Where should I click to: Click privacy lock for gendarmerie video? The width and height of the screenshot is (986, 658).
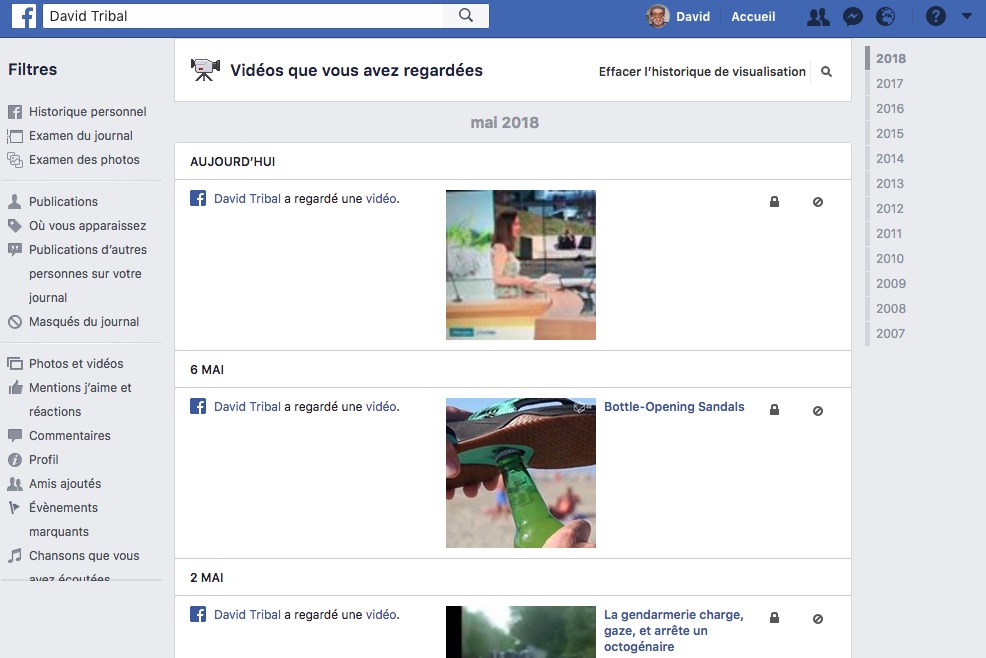(775, 618)
